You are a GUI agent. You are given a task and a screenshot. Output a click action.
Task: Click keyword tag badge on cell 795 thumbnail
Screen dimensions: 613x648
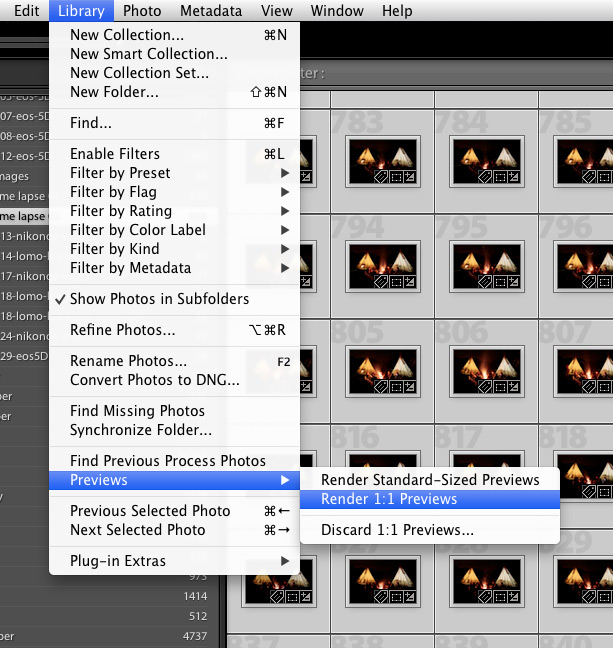tap(485, 282)
